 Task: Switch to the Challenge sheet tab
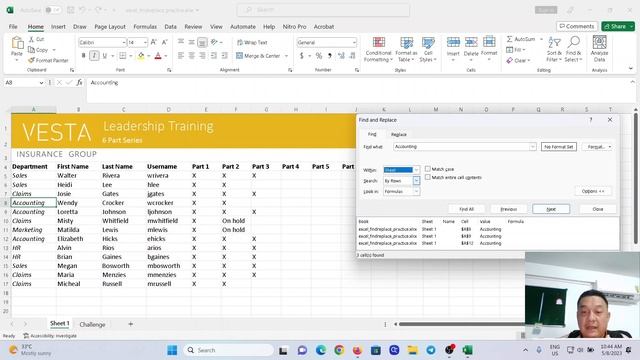click(x=92, y=324)
